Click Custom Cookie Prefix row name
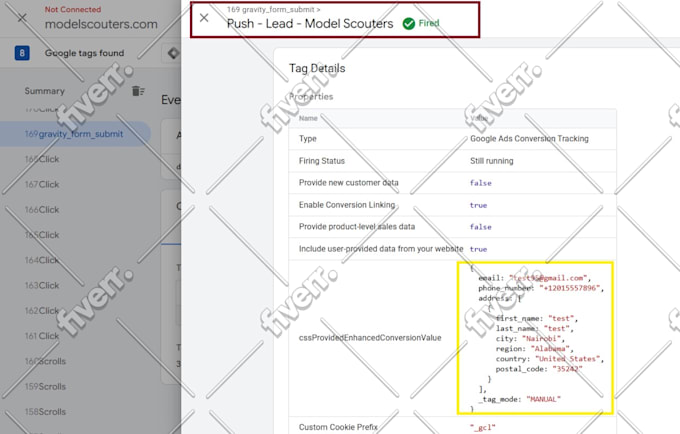The image size is (680, 434). (x=338, y=427)
